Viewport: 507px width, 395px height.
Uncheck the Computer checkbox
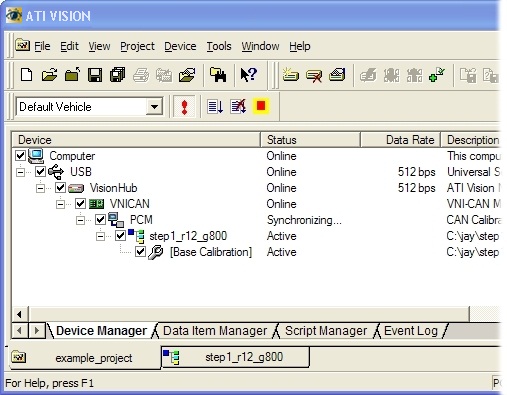(20, 156)
